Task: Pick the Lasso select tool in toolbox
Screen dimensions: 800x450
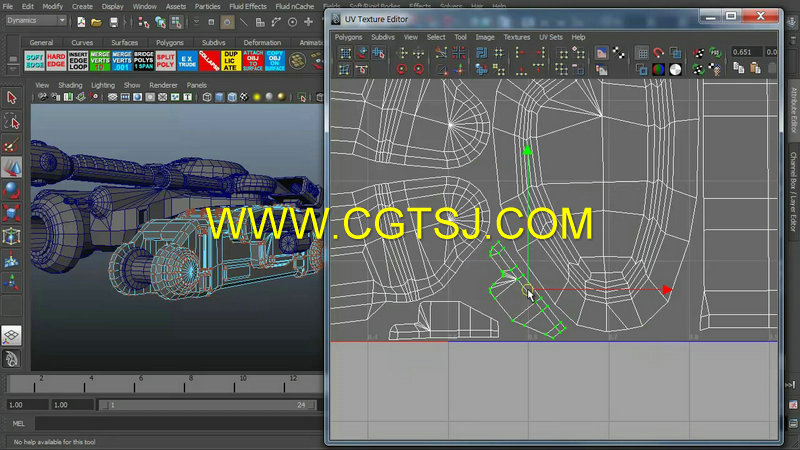Action: [x=11, y=121]
